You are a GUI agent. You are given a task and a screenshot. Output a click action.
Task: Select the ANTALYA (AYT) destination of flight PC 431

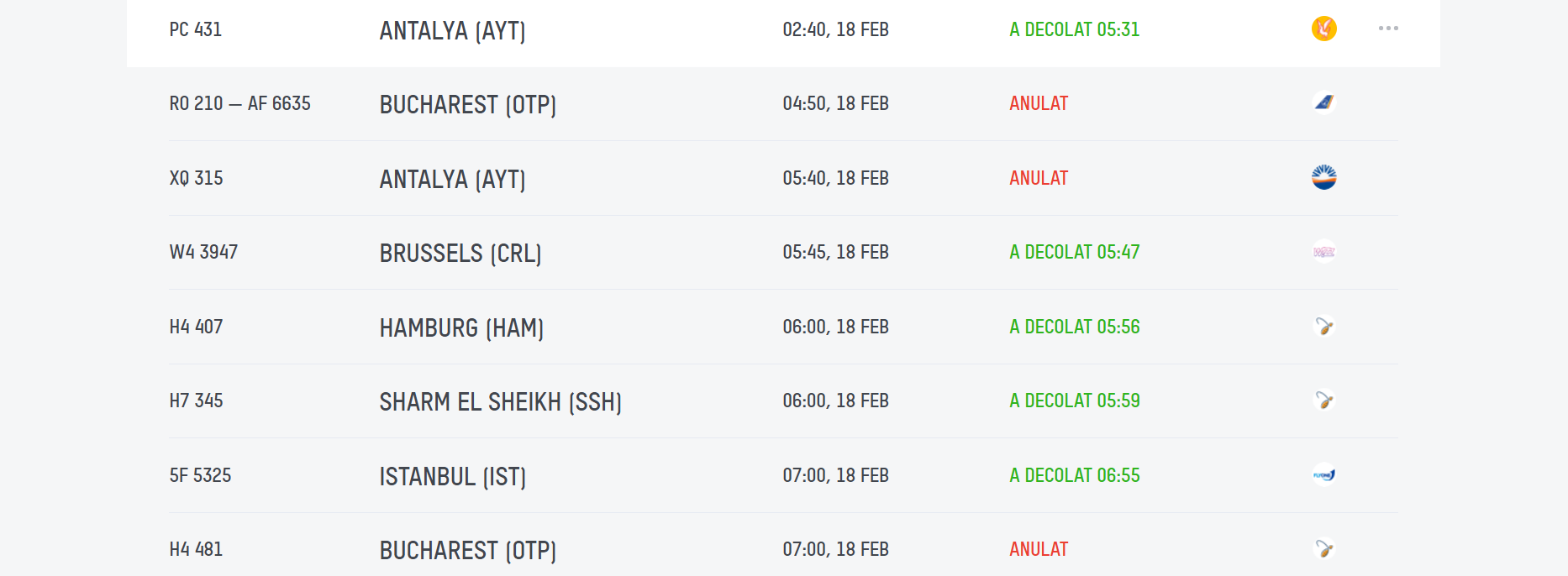pyautogui.click(x=452, y=31)
